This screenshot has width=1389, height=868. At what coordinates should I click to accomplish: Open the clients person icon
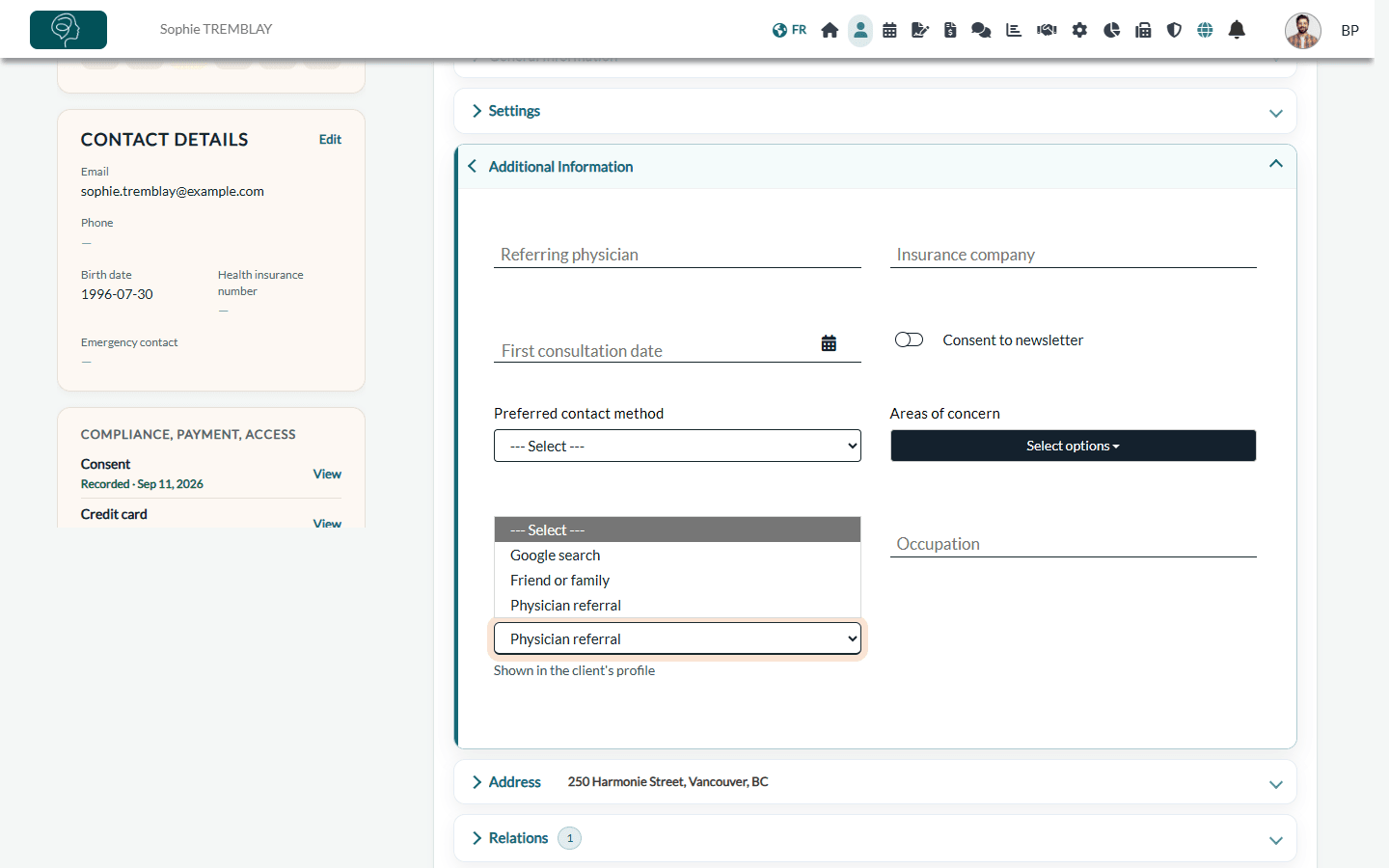(860, 30)
